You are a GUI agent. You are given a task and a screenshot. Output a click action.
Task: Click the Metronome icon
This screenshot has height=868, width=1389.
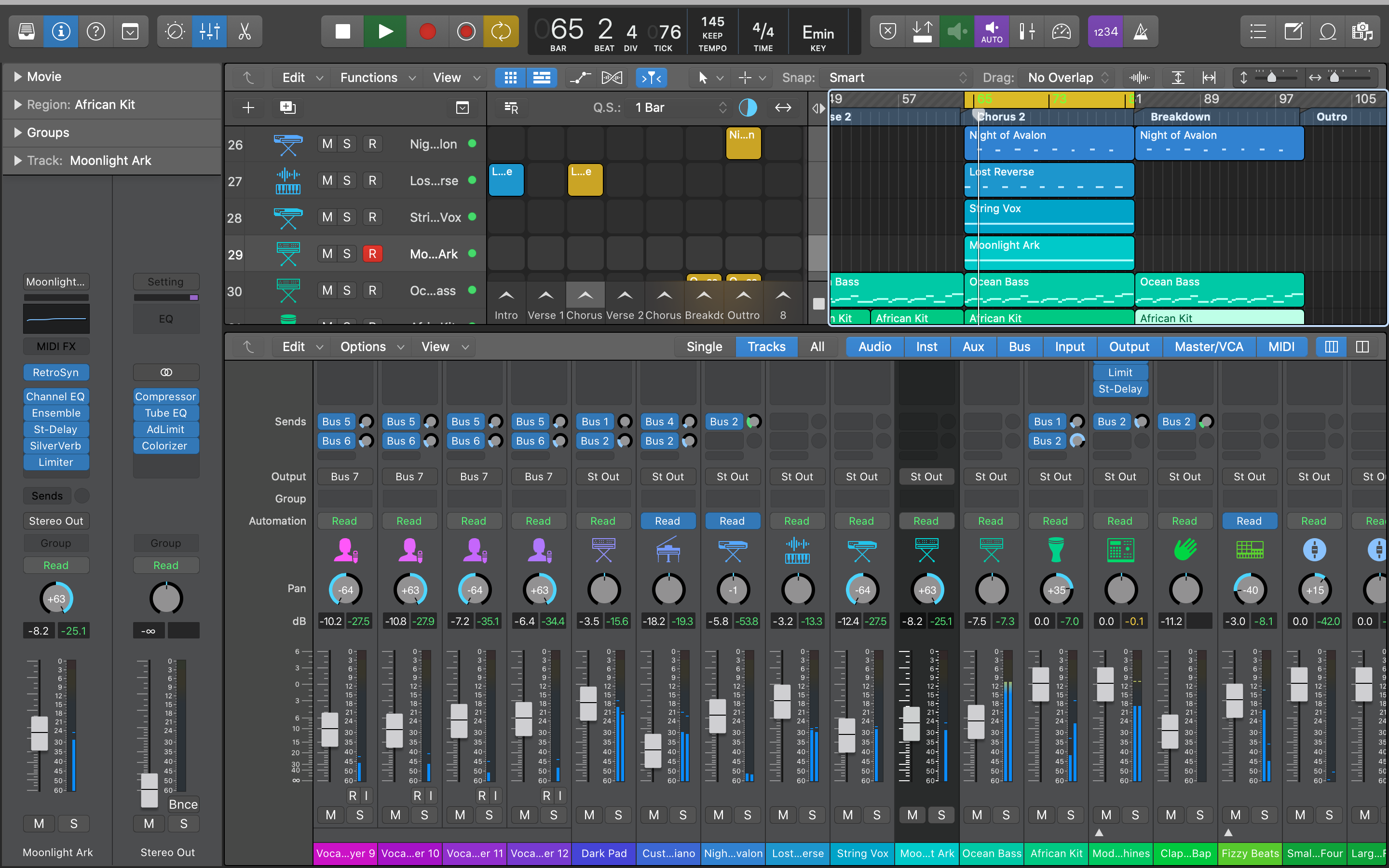click(1141, 31)
